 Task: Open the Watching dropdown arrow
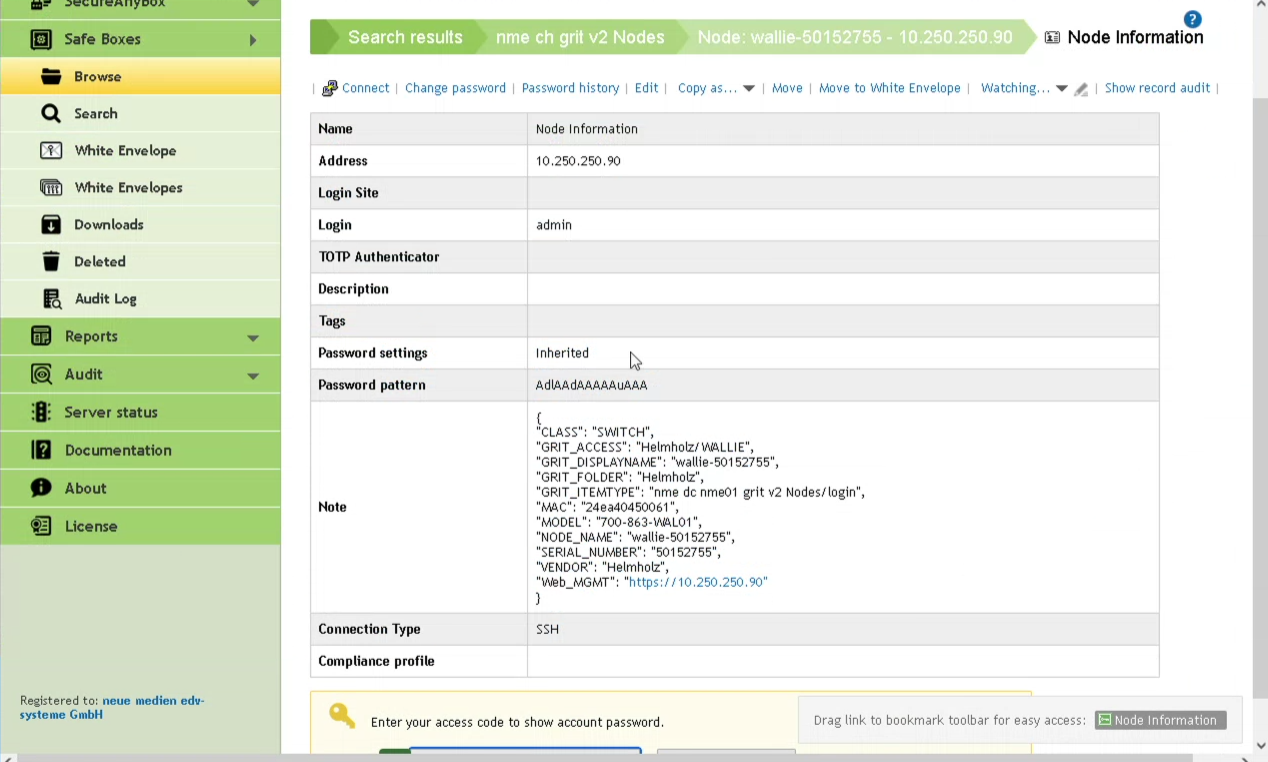coord(1062,88)
